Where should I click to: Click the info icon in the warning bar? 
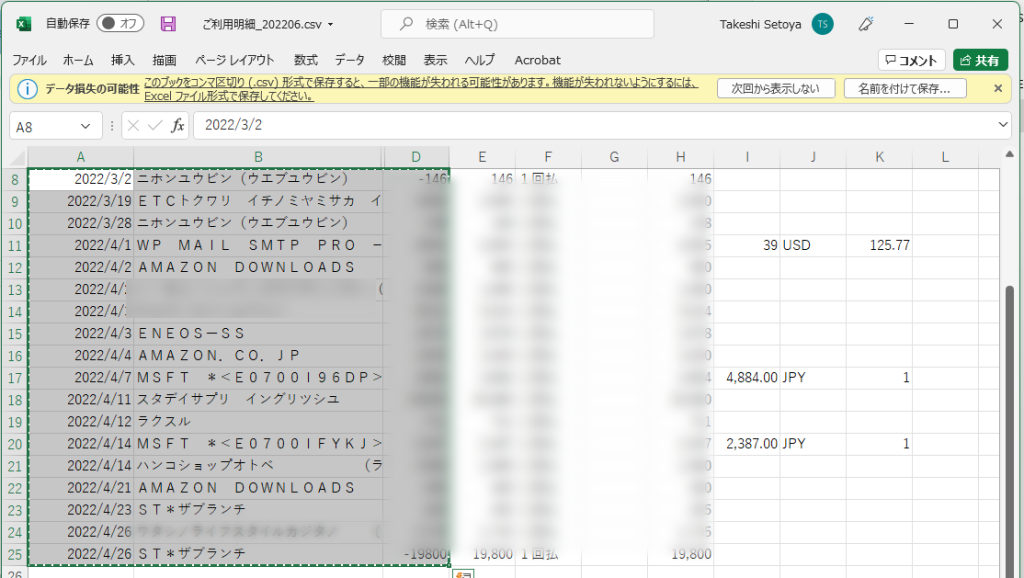click(27, 89)
